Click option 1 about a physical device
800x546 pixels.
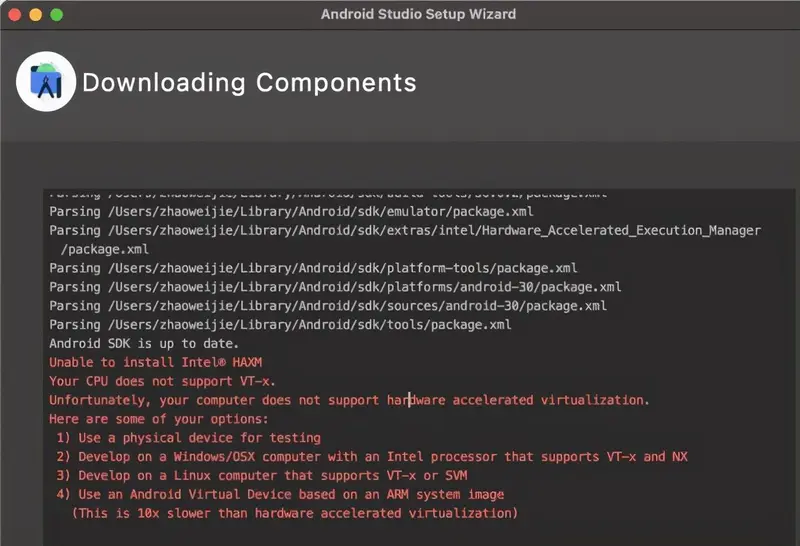(x=188, y=438)
